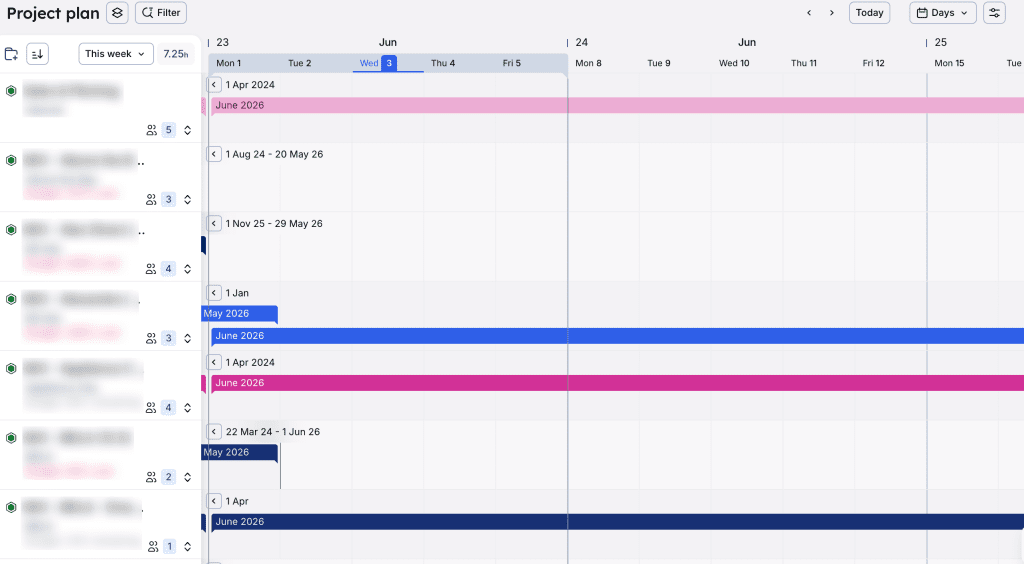Open team members icon showing count 2
1024x564 pixels.
pos(152,477)
